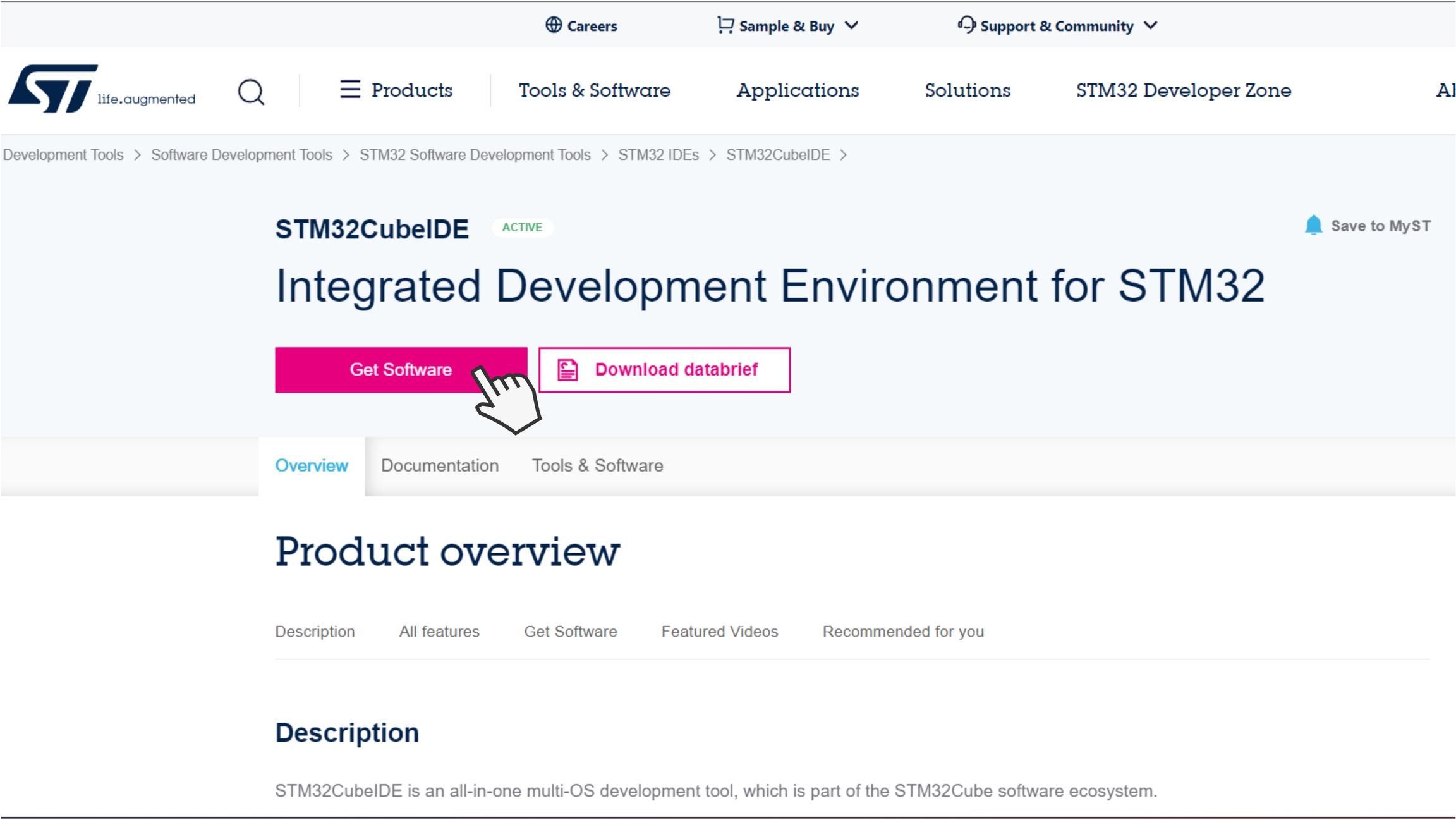1456x820 pixels.
Task: Expand the Sample & Buy dropdown arrow
Action: click(x=852, y=25)
